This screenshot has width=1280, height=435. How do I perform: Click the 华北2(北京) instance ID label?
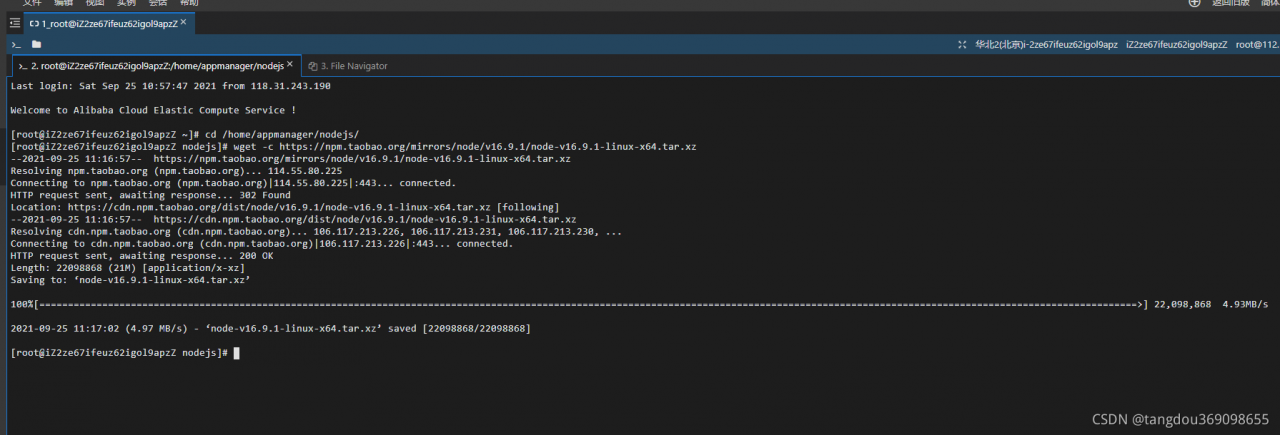1046,44
